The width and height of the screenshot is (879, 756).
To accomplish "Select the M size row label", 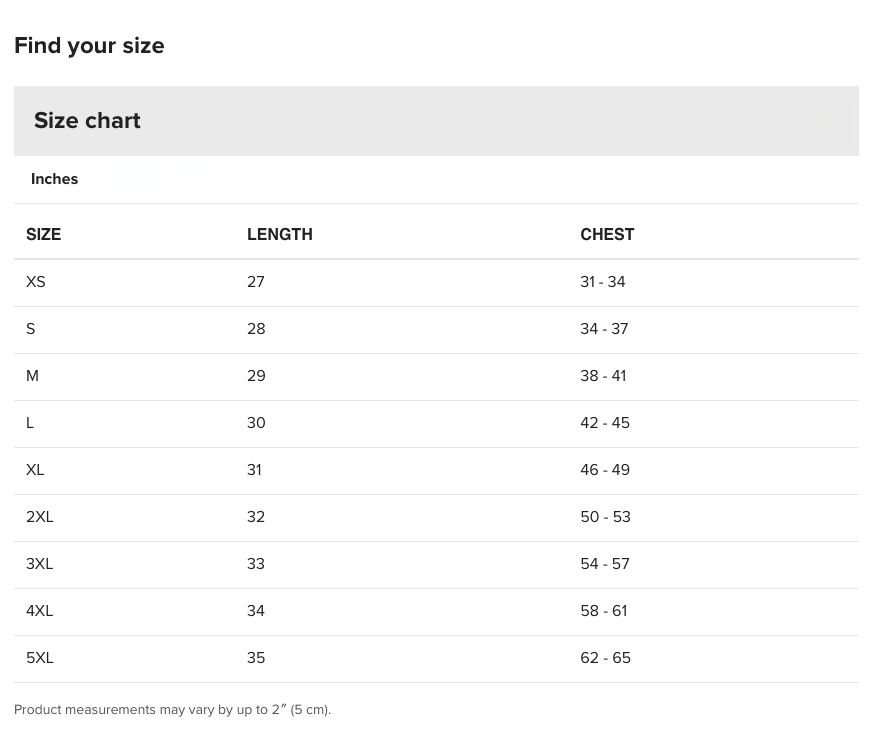I will point(33,376).
